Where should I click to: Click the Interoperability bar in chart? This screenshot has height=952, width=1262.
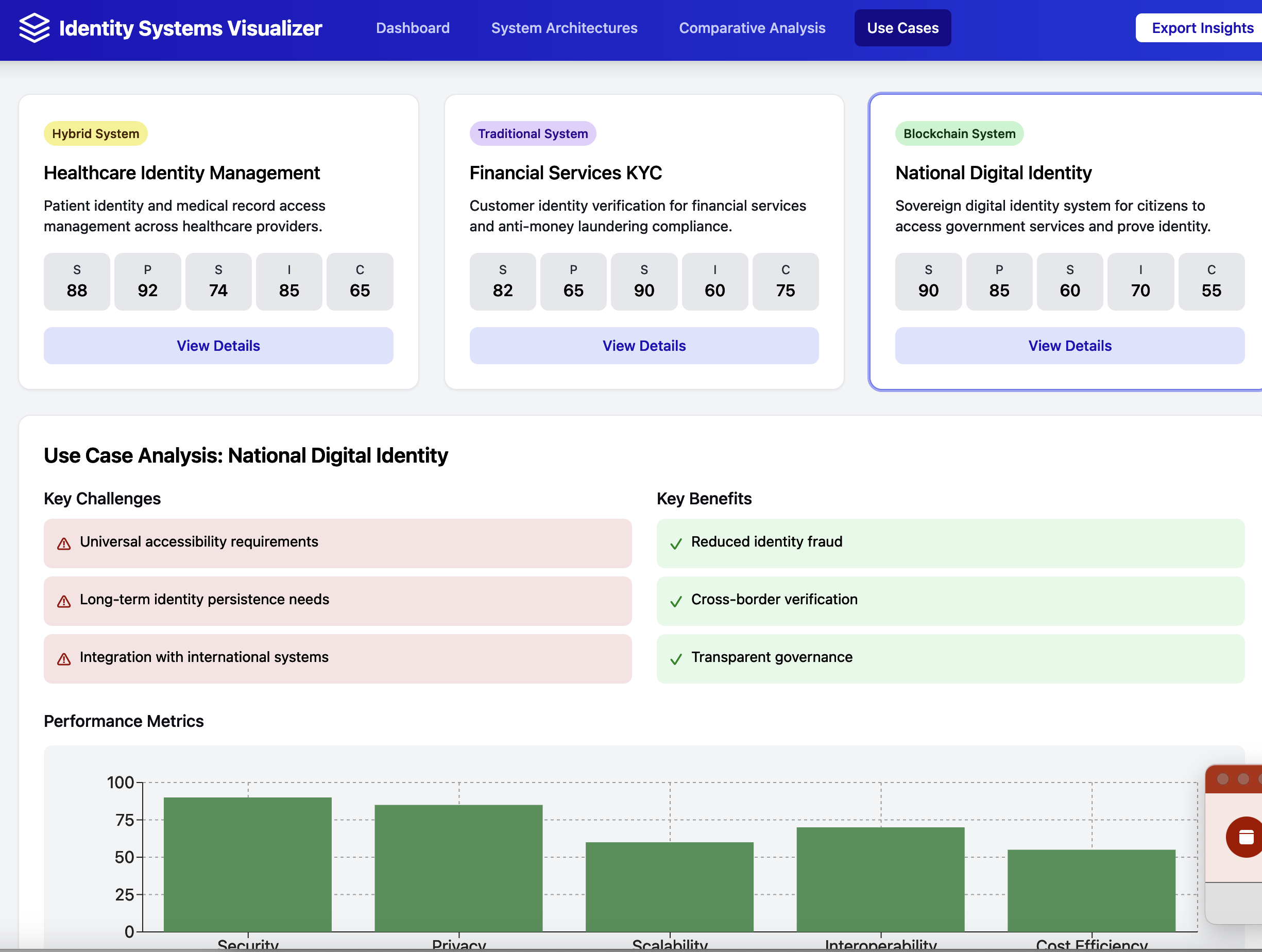coord(880,879)
